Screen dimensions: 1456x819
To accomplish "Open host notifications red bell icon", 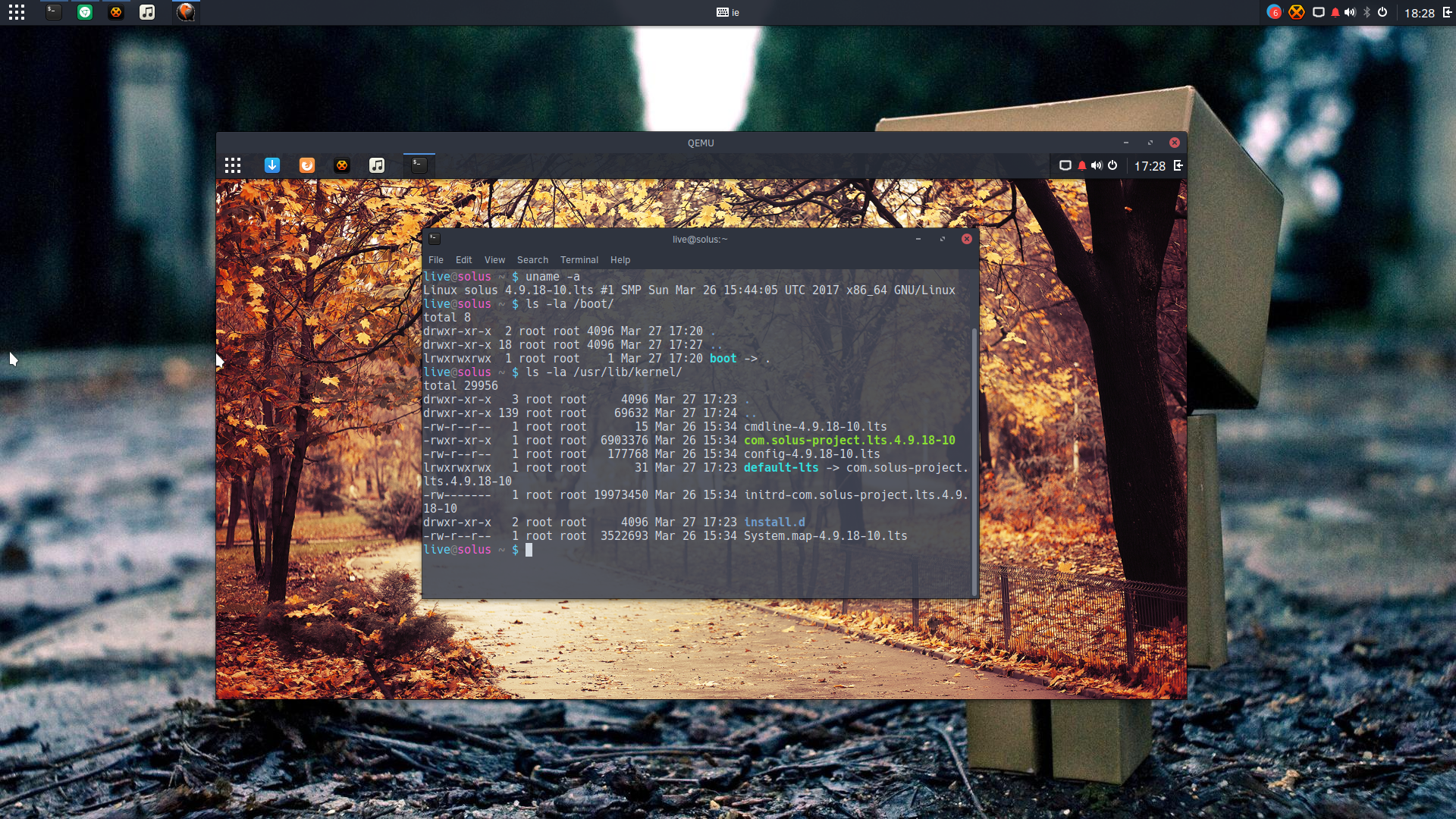I will 1335,12.
